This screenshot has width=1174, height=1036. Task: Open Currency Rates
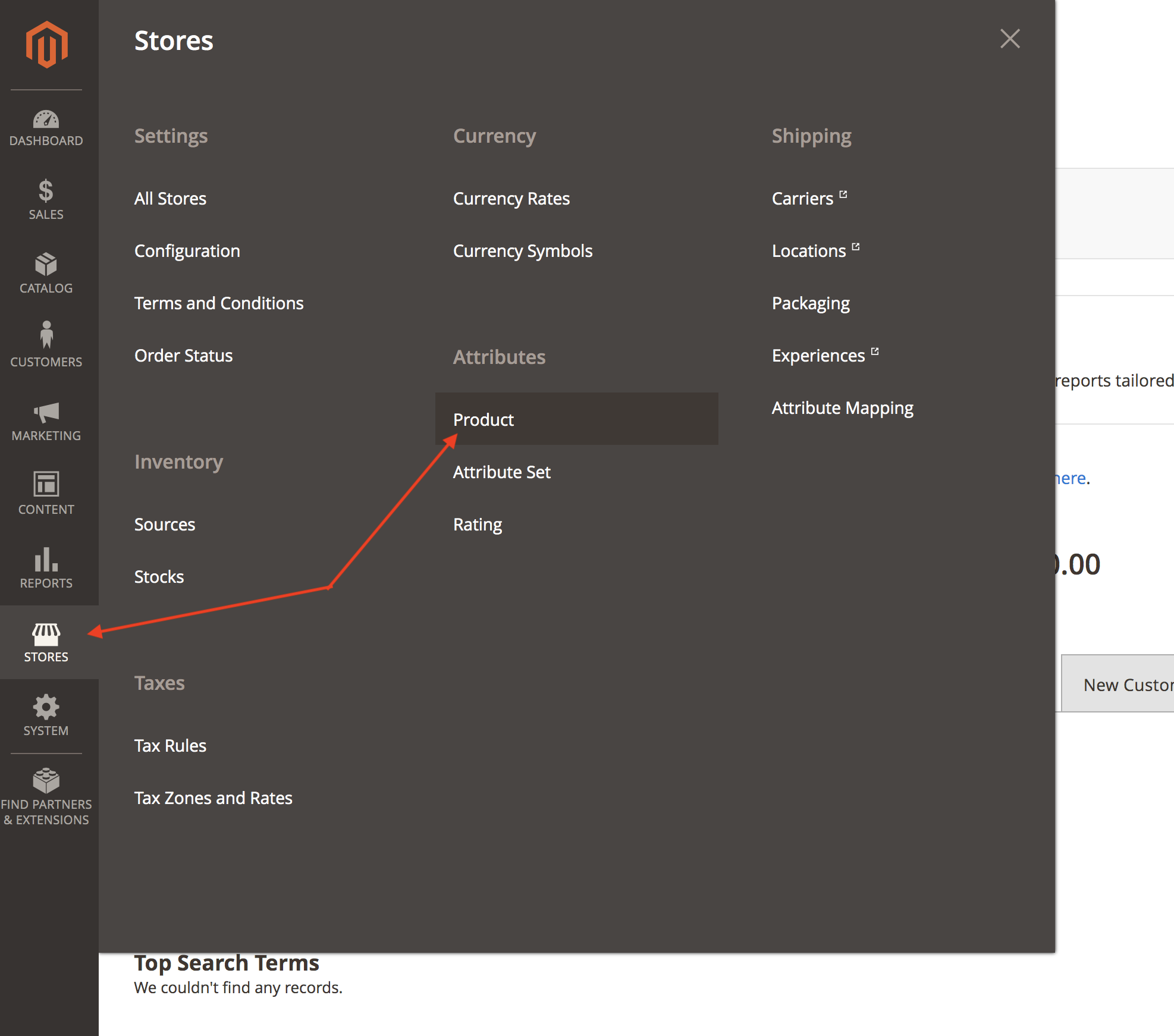[511, 199]
